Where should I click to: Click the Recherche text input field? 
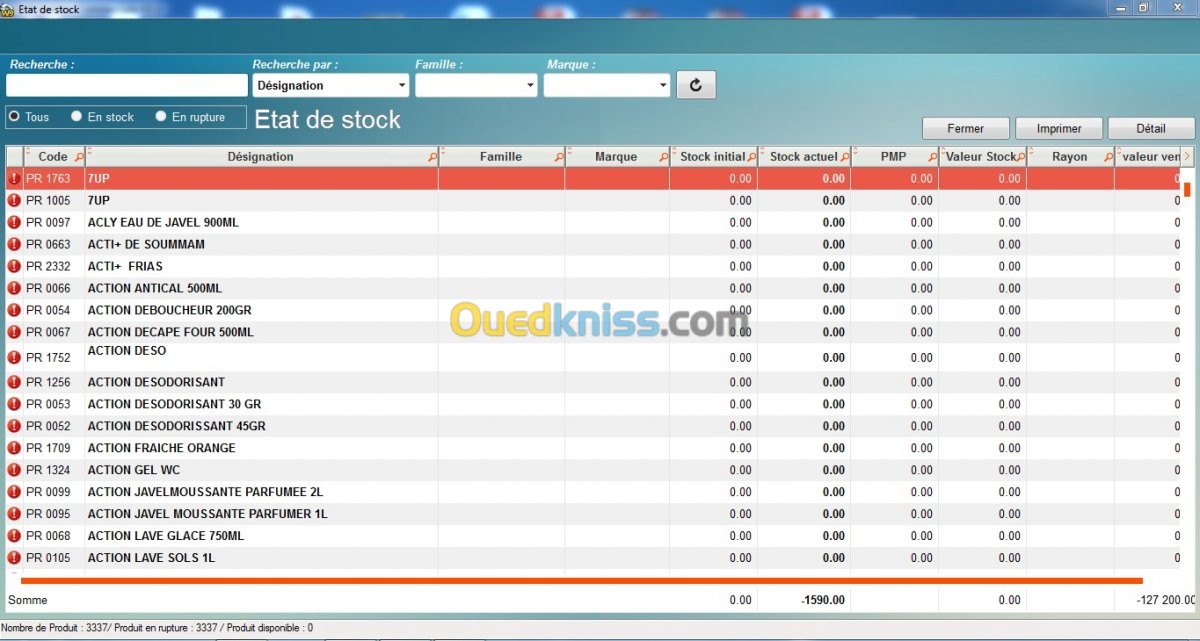pyautogui.click(x=126, y=86)
